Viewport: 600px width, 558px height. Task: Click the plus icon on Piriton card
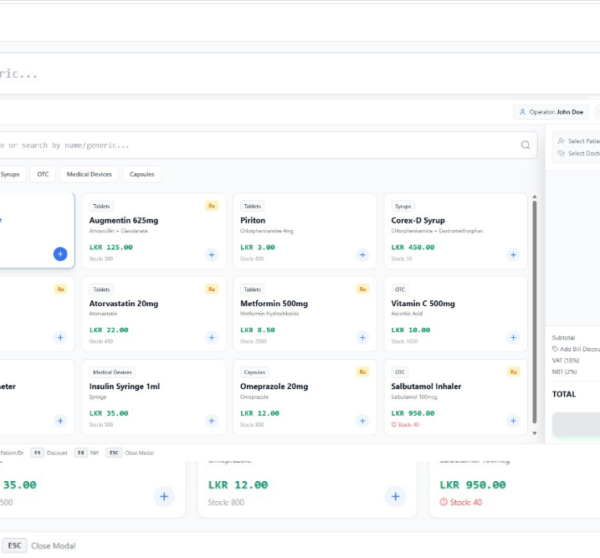pyautogui.click(x=362, y=254)
